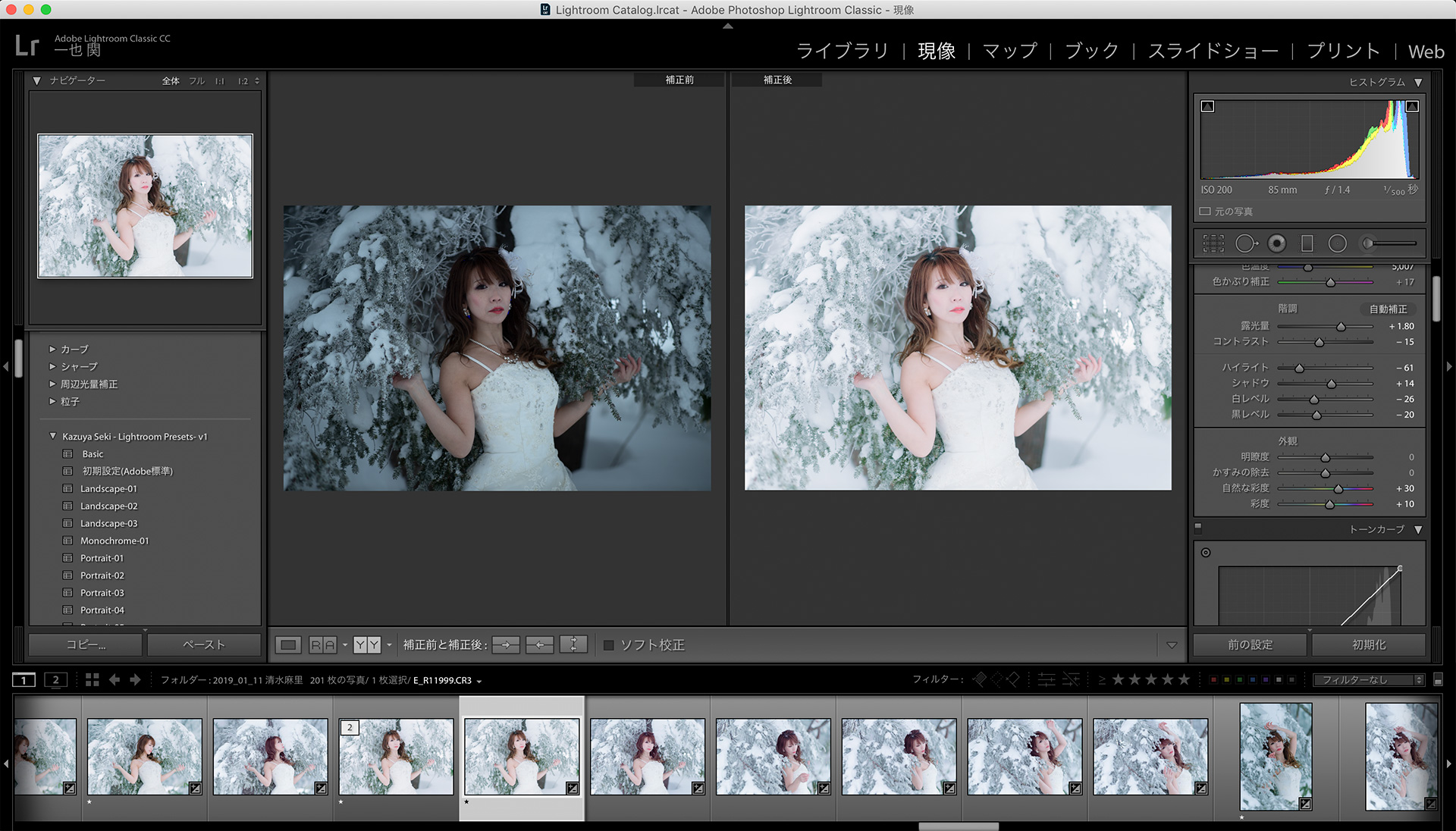Expand the 周辺光量補正 preset folder
Viewport: 1456px width, 831px height.
52,384
